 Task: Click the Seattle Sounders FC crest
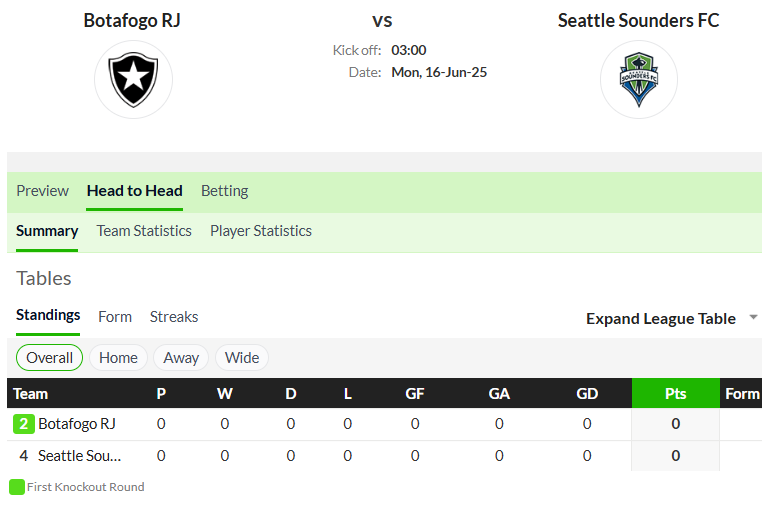click(x=639, y=79)
